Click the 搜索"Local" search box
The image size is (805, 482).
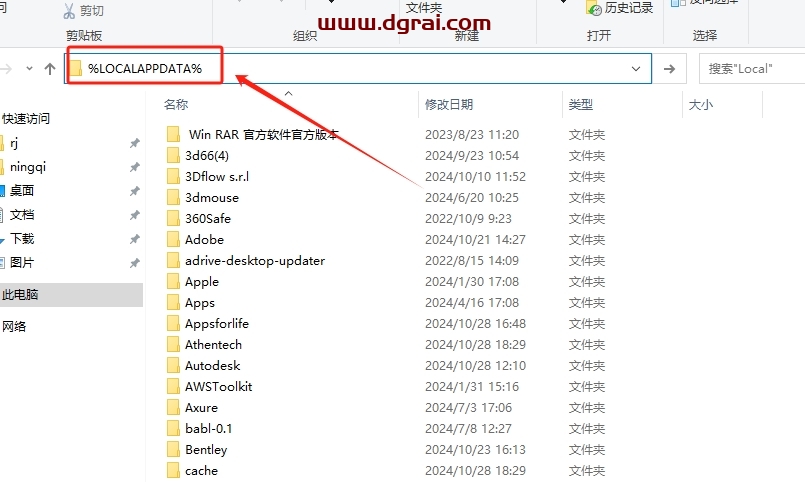750,69
